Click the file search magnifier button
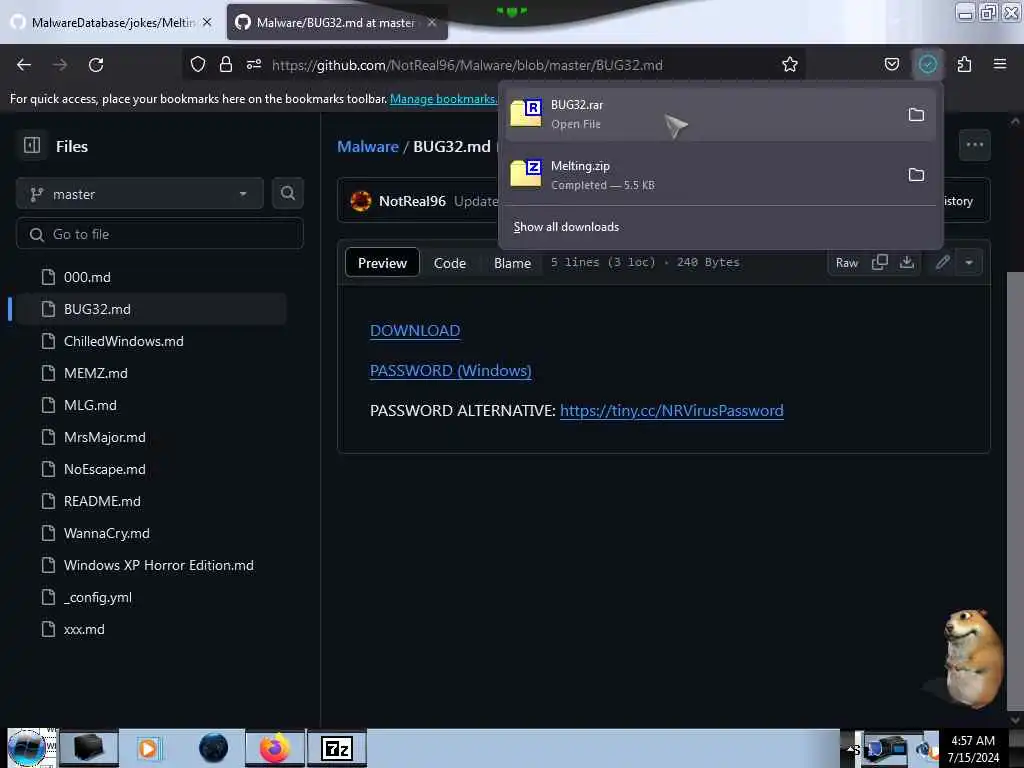The image size is (1024, 768). tap(288, 193)
